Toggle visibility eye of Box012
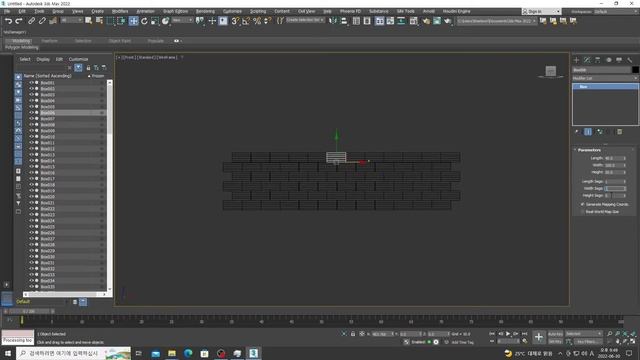The image size is (640, 360). [x=31, y=149]
